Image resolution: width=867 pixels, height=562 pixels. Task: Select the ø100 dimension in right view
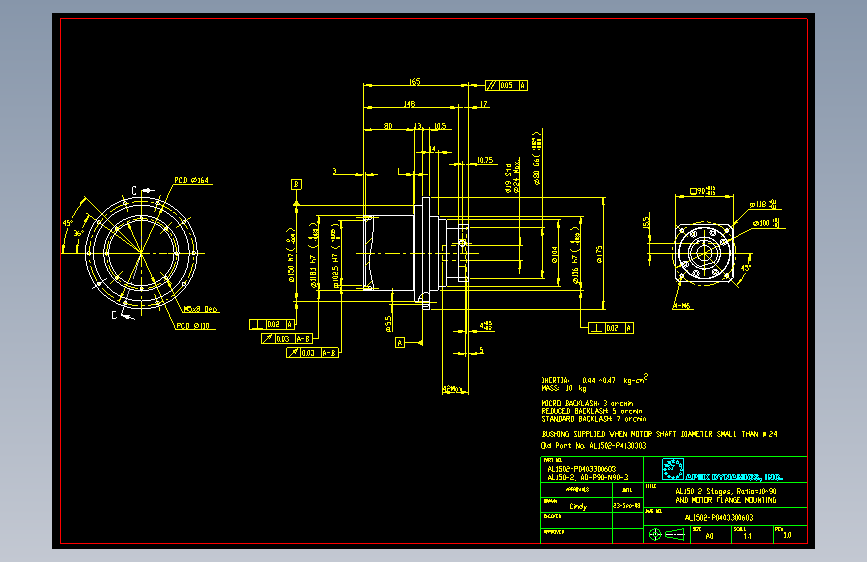click(766, 223)
